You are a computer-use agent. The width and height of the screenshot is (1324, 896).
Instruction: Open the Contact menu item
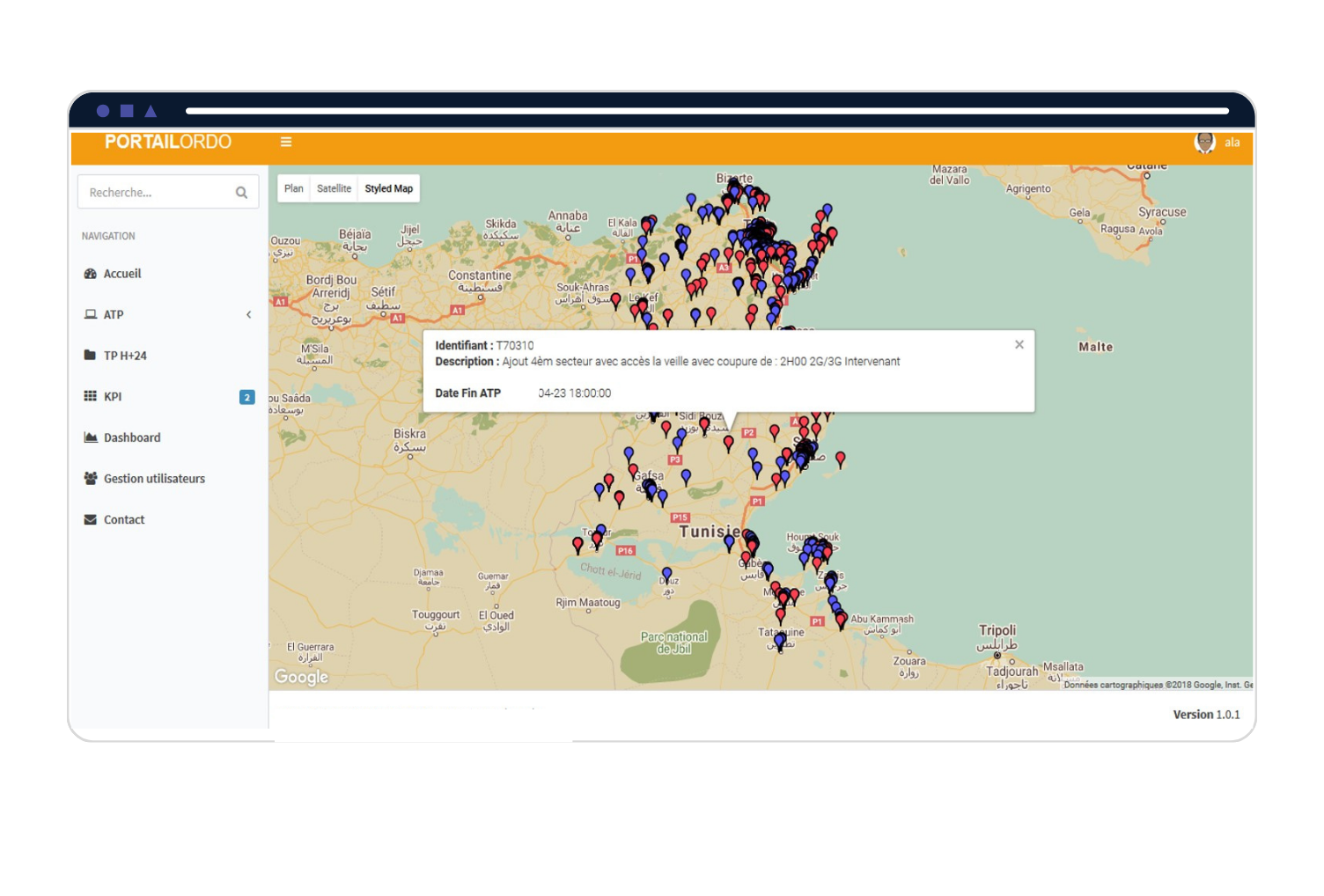168,519
